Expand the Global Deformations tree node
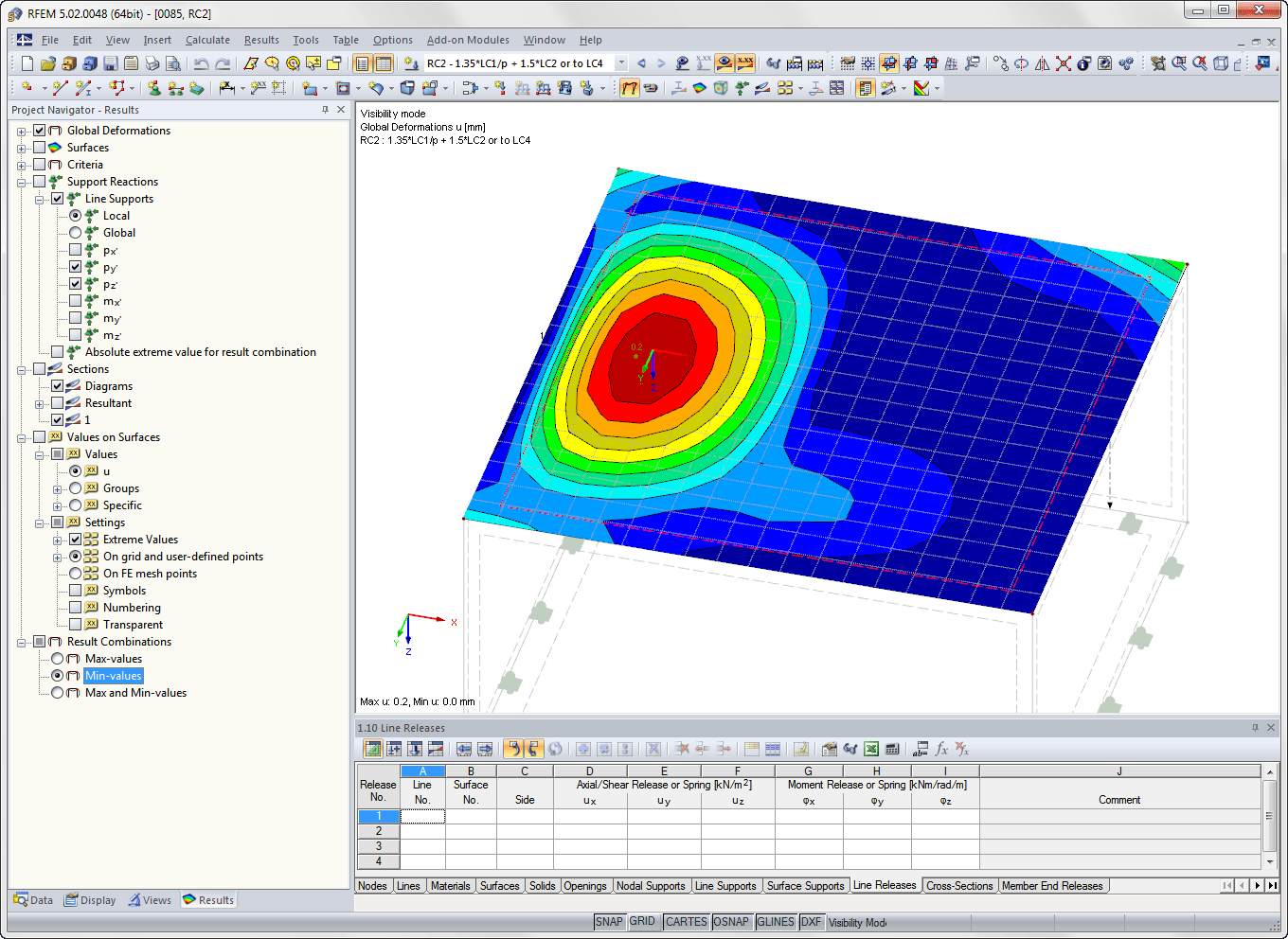1288x939 pixels. click(21, 132)
